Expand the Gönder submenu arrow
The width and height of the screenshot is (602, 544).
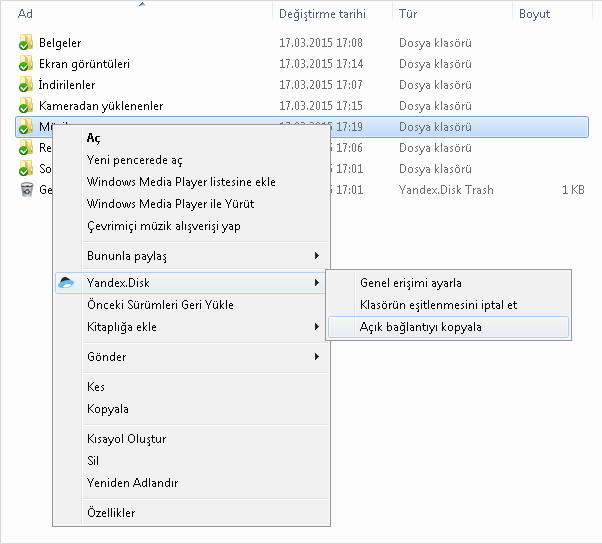coord(317,357)
